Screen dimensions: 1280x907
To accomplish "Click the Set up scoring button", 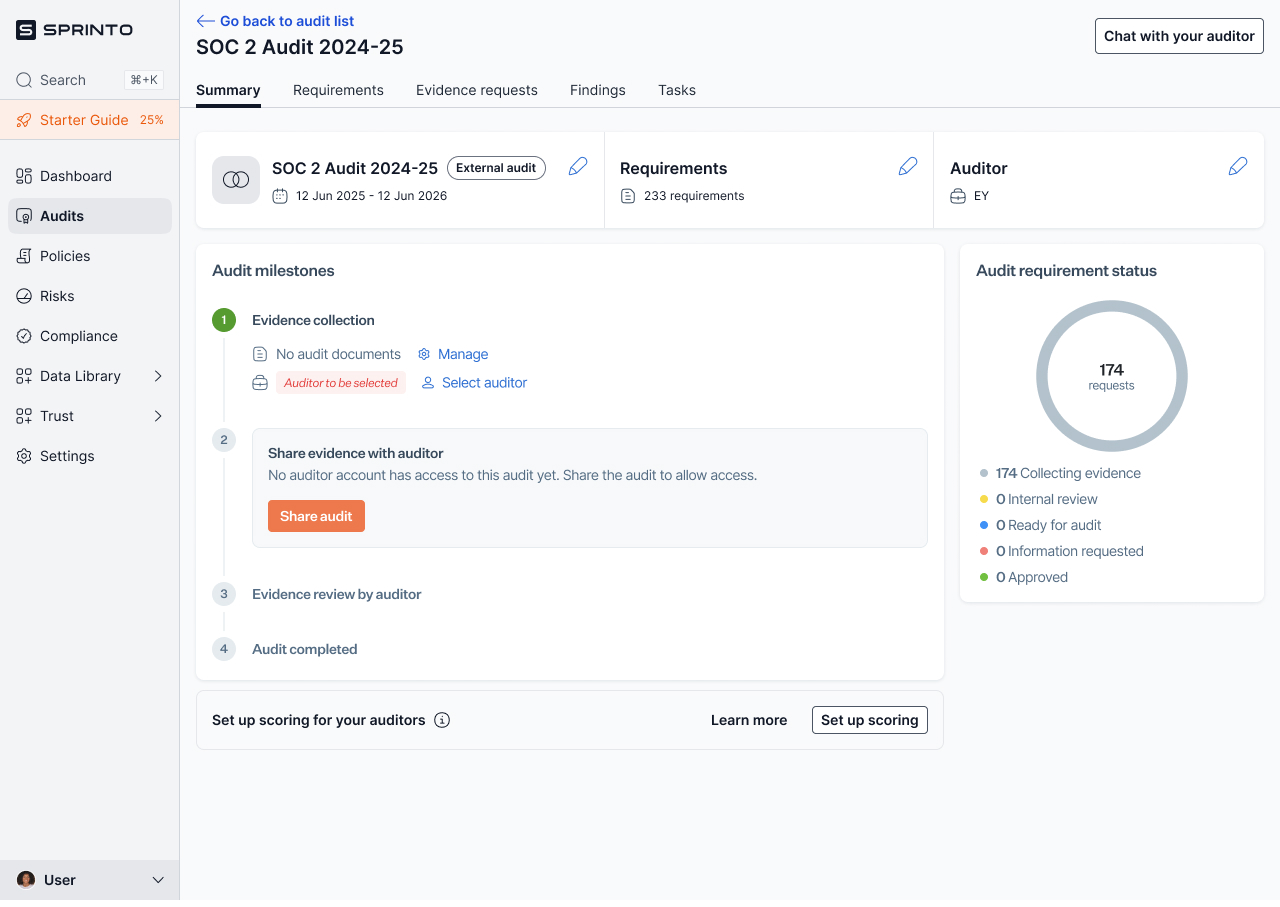I will point(869,720).
